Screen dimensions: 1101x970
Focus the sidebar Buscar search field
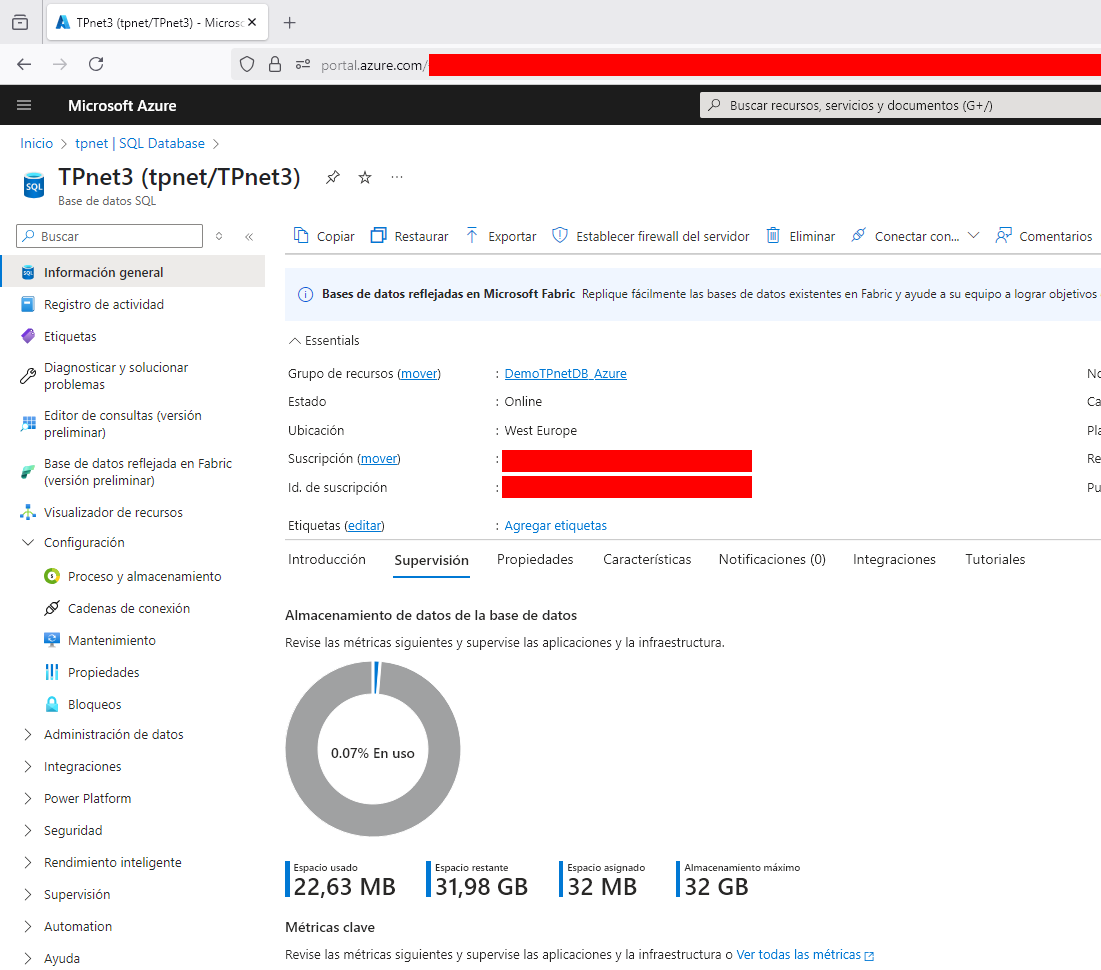tap(110, 236)
